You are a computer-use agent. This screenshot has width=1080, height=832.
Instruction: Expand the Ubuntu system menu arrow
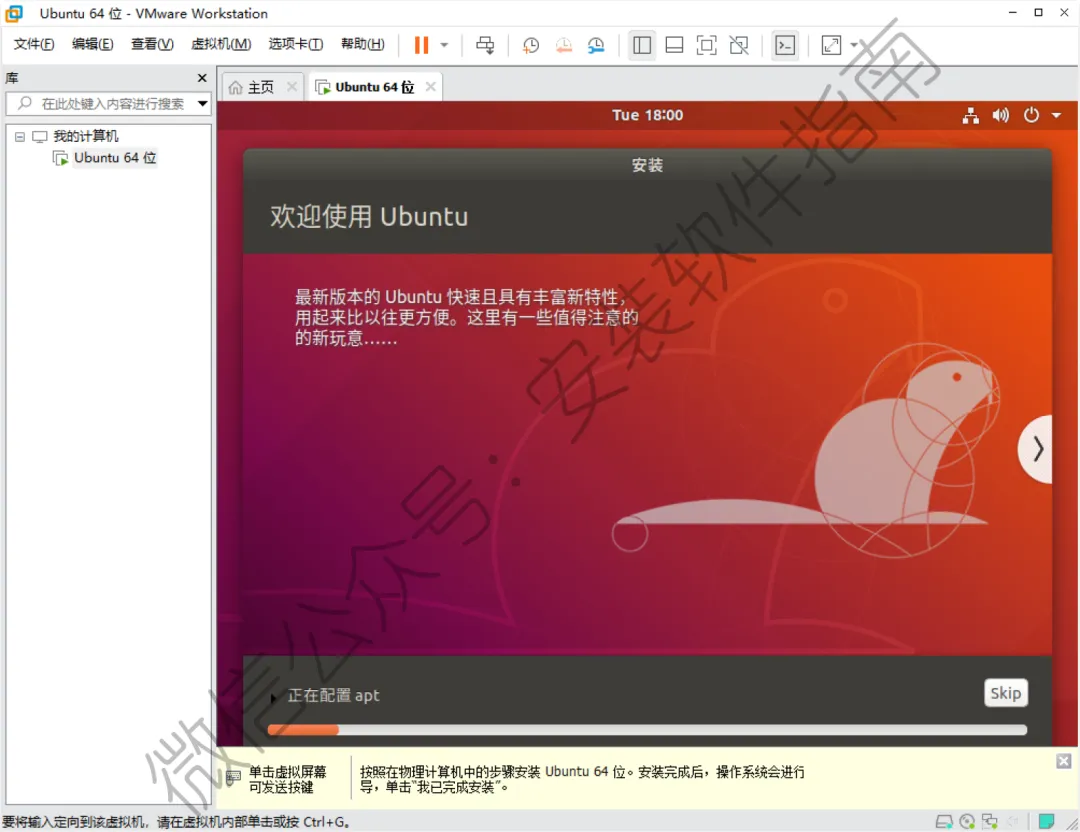click(x=1056, y=116)
